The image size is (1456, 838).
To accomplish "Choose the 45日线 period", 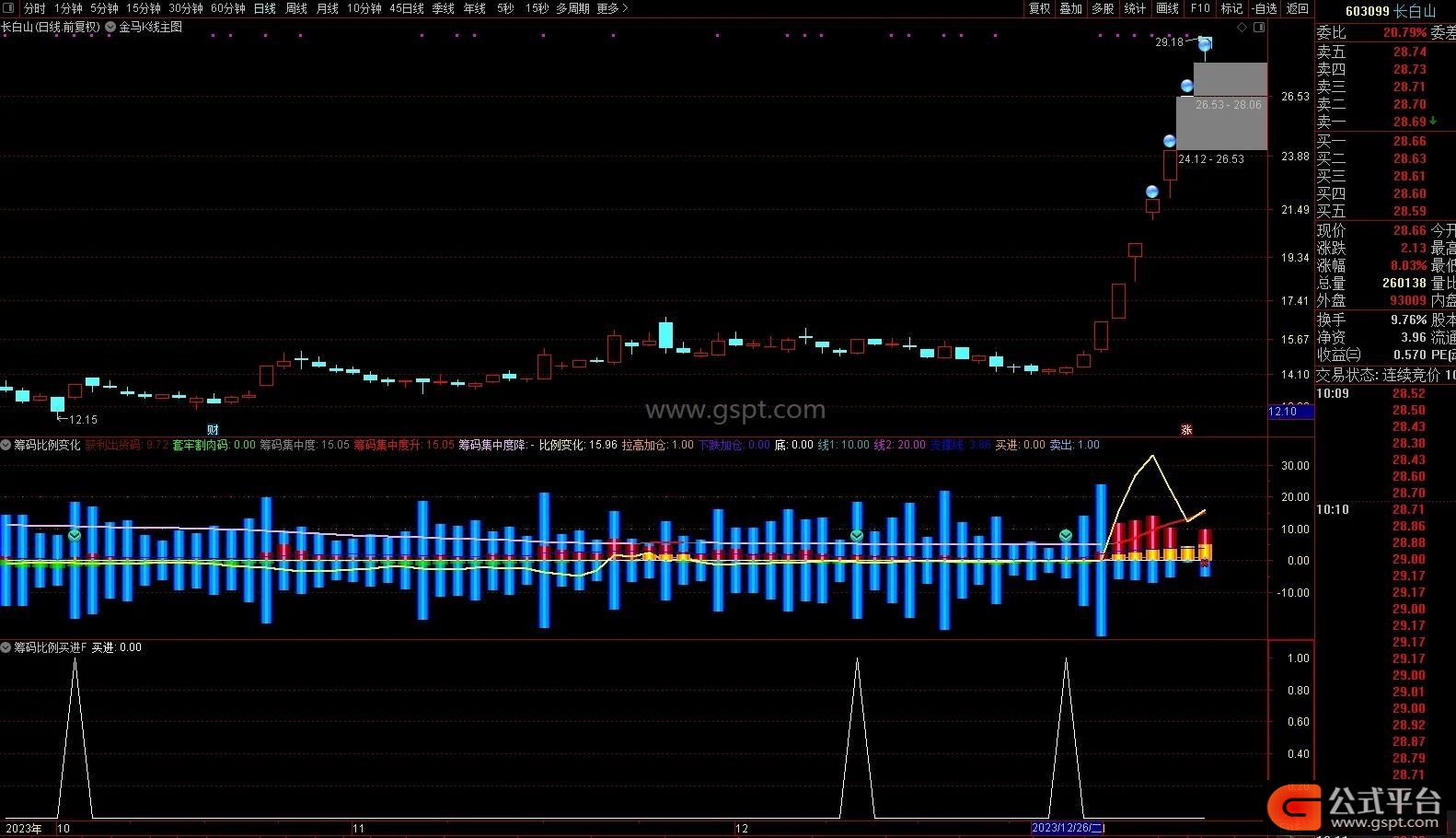I will [407, 8].
